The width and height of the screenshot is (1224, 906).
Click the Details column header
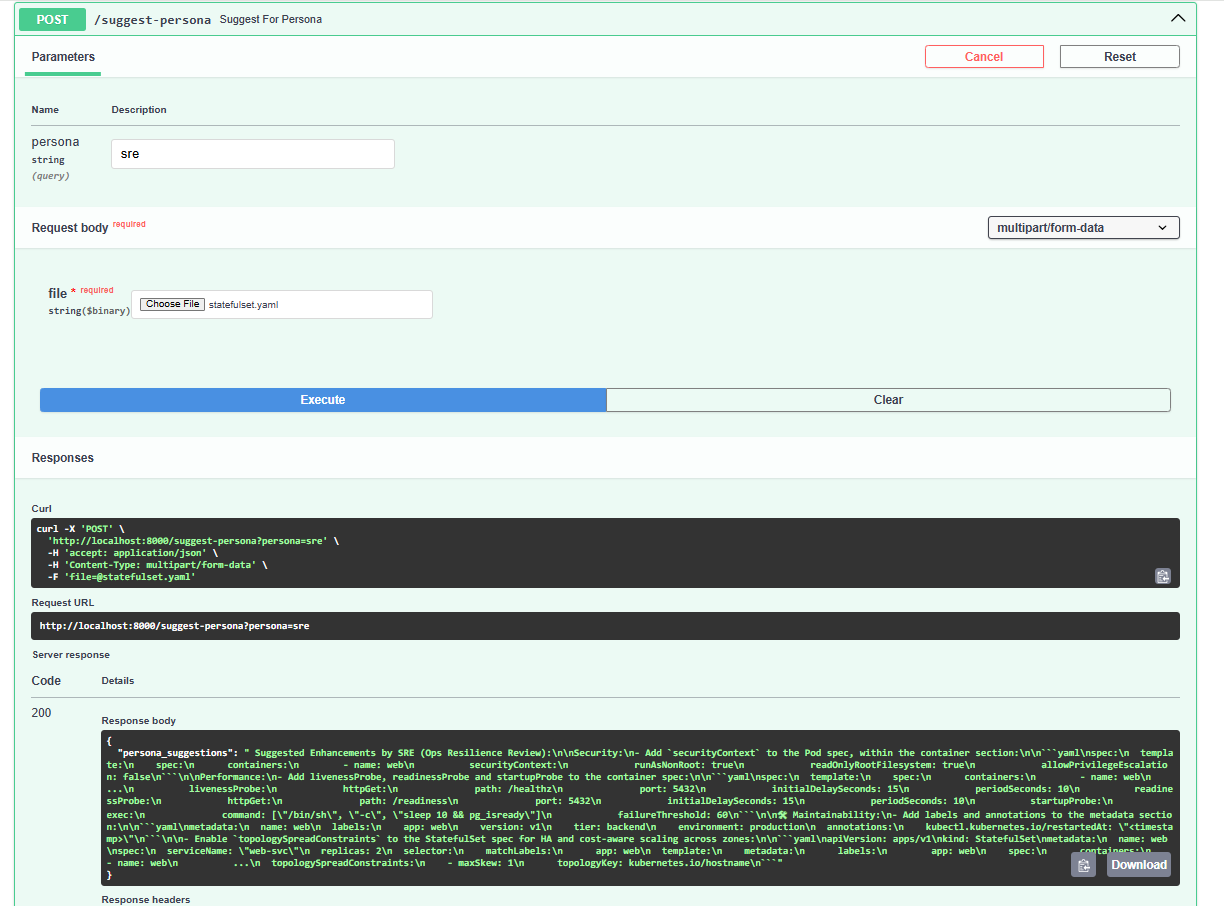point(118,681)
